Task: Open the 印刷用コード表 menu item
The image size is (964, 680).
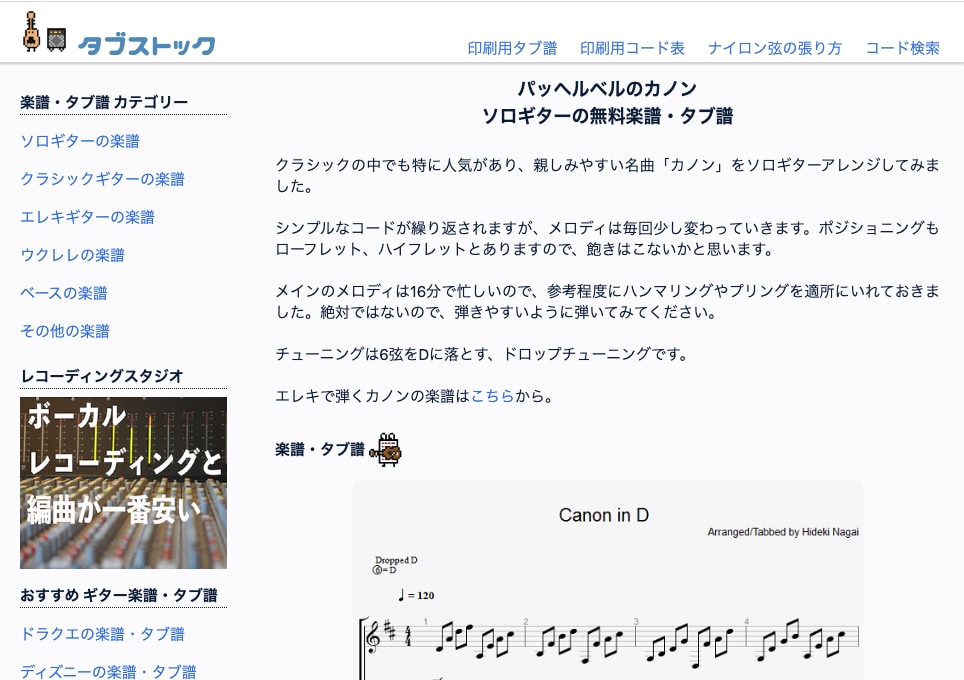Action: pyautogui.click(x=632, y=48)
